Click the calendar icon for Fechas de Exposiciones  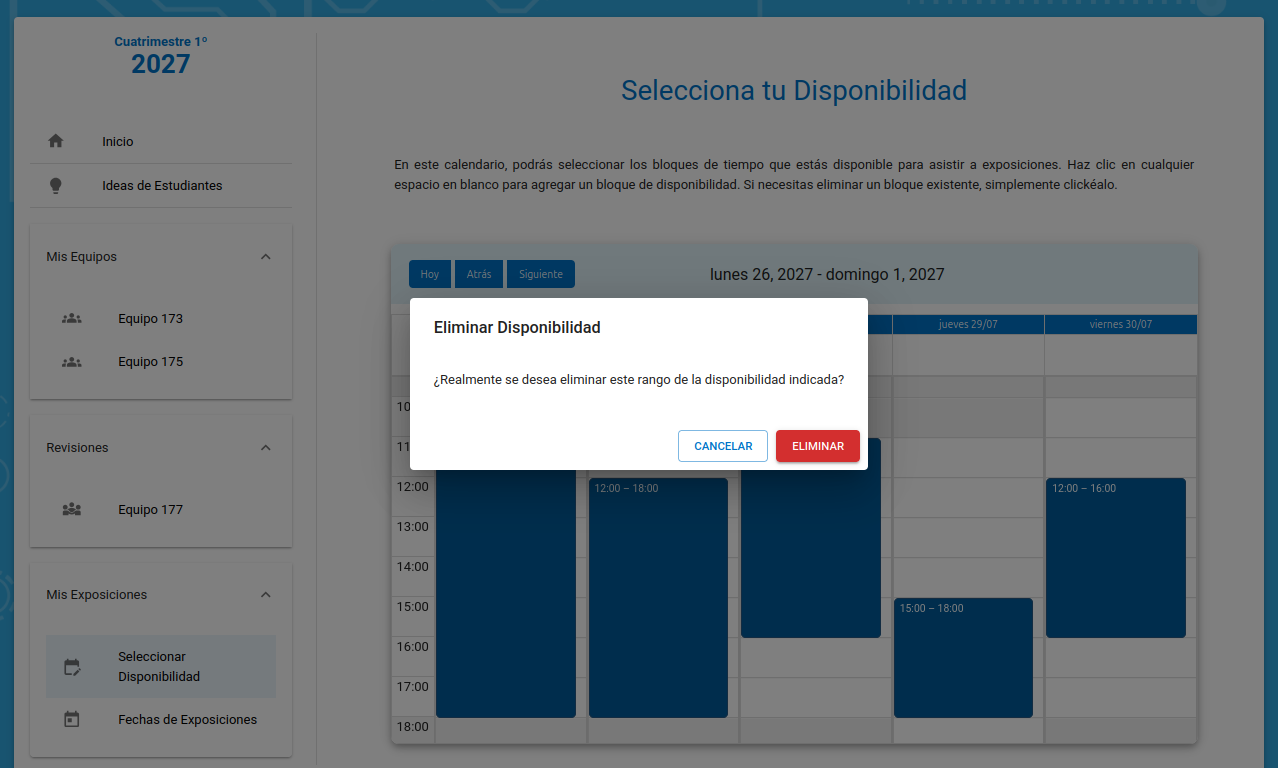pos(71,720)
